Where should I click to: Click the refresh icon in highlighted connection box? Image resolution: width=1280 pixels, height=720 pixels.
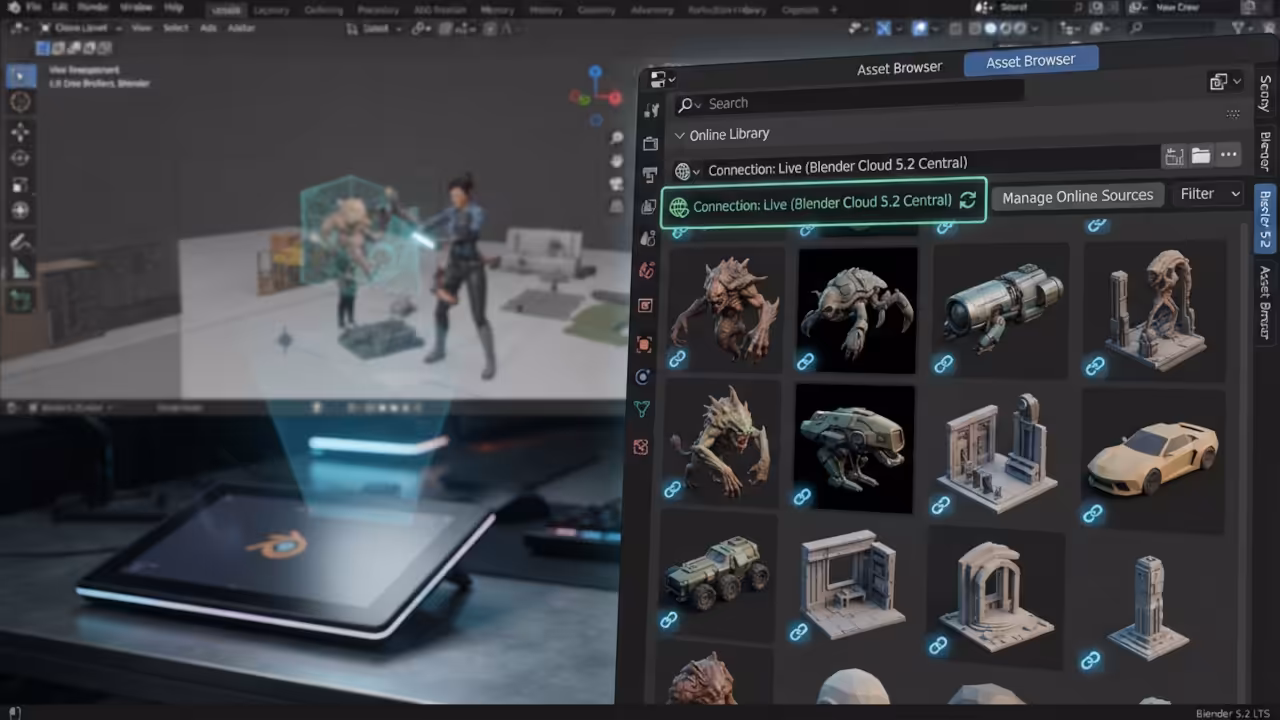(967, 200)
